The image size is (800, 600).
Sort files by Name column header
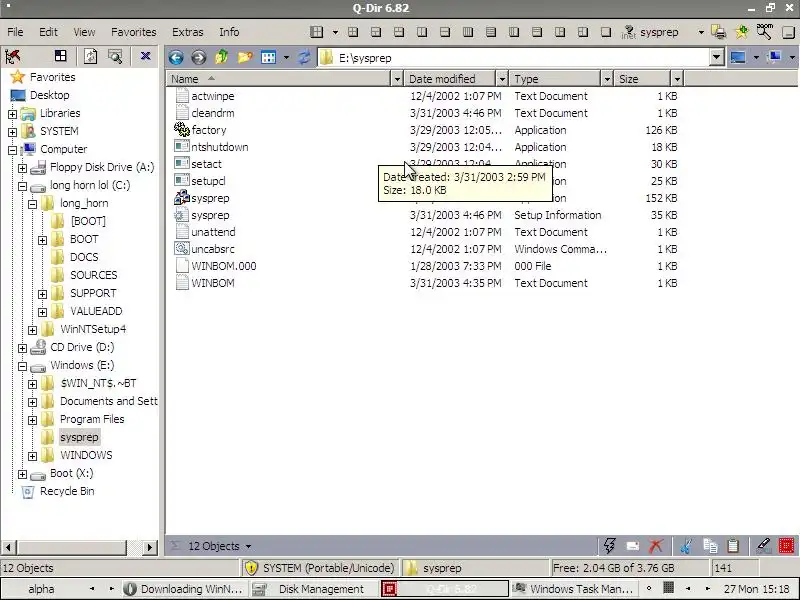(279, 79)
